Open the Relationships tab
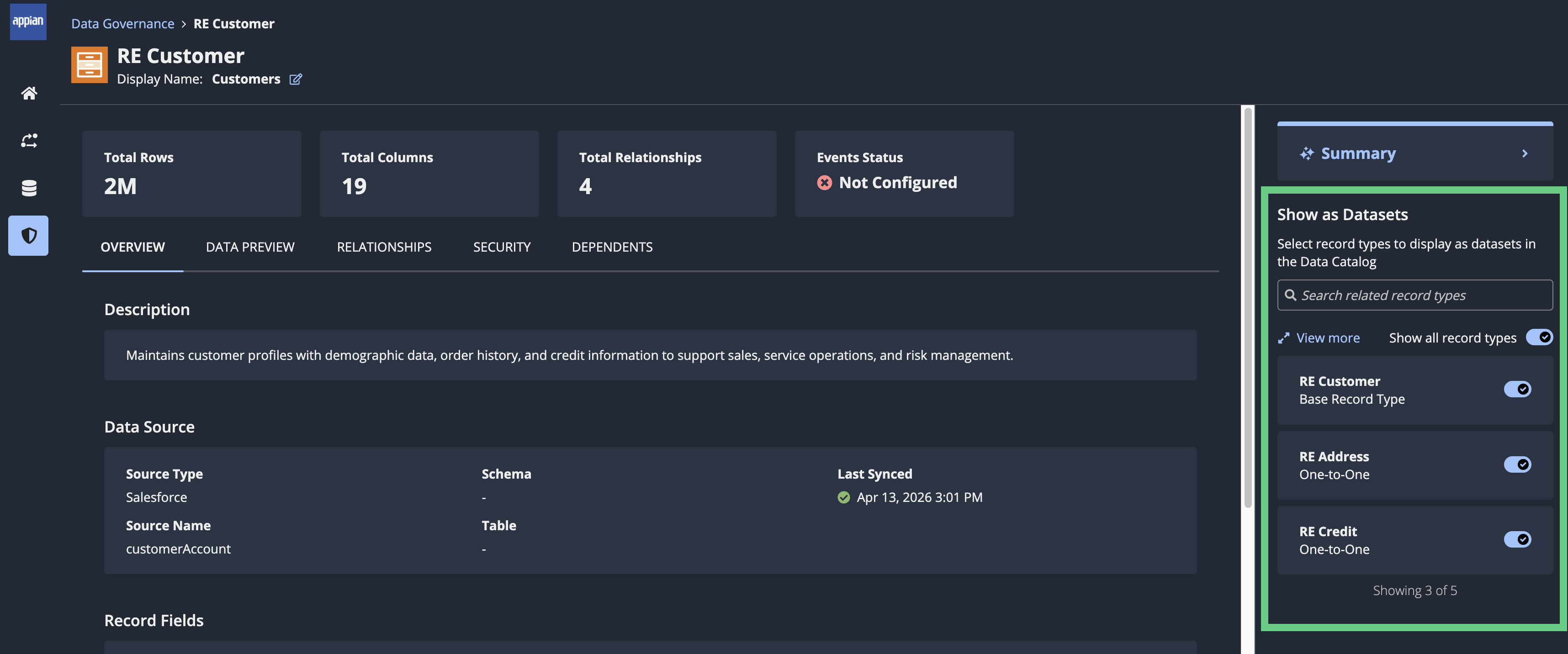Viewport: 1568px width, 654px height. [x=384, y=247]
